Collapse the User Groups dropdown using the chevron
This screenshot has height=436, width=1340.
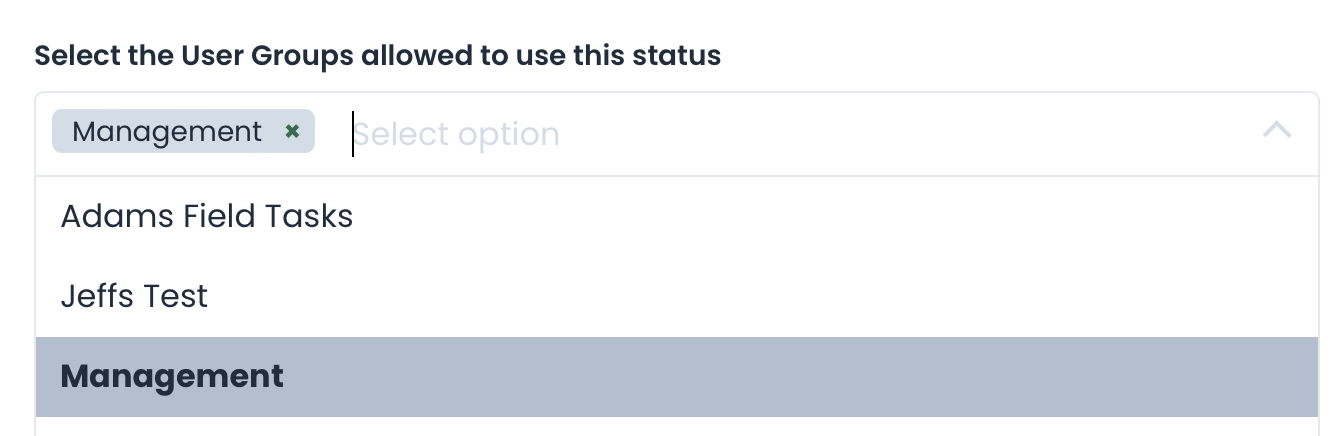(x=1277, y=131)
